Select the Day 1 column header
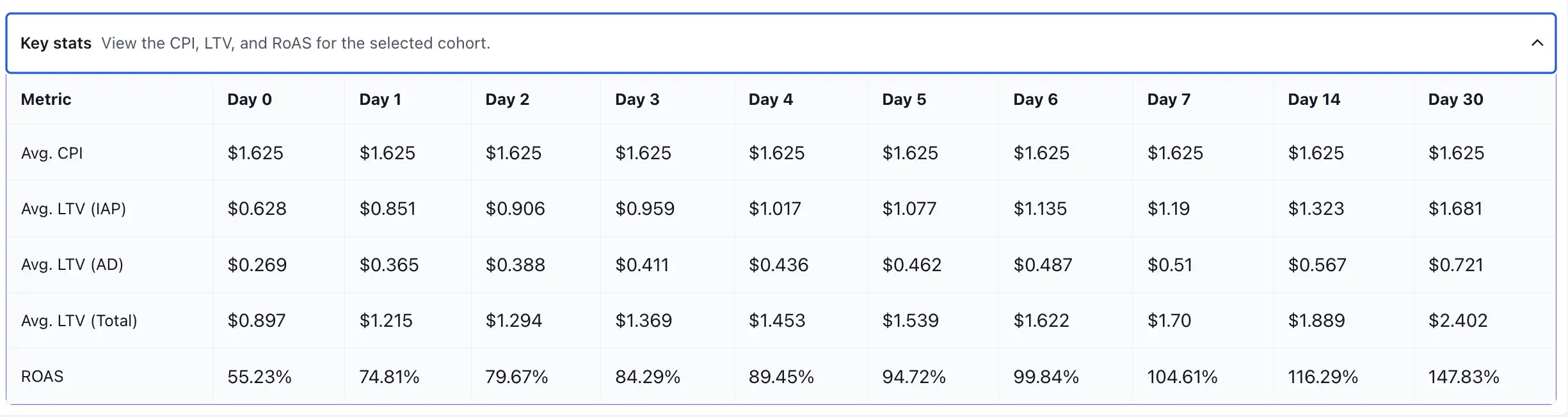The image size is (1568, 417). [x=380, y=99]
